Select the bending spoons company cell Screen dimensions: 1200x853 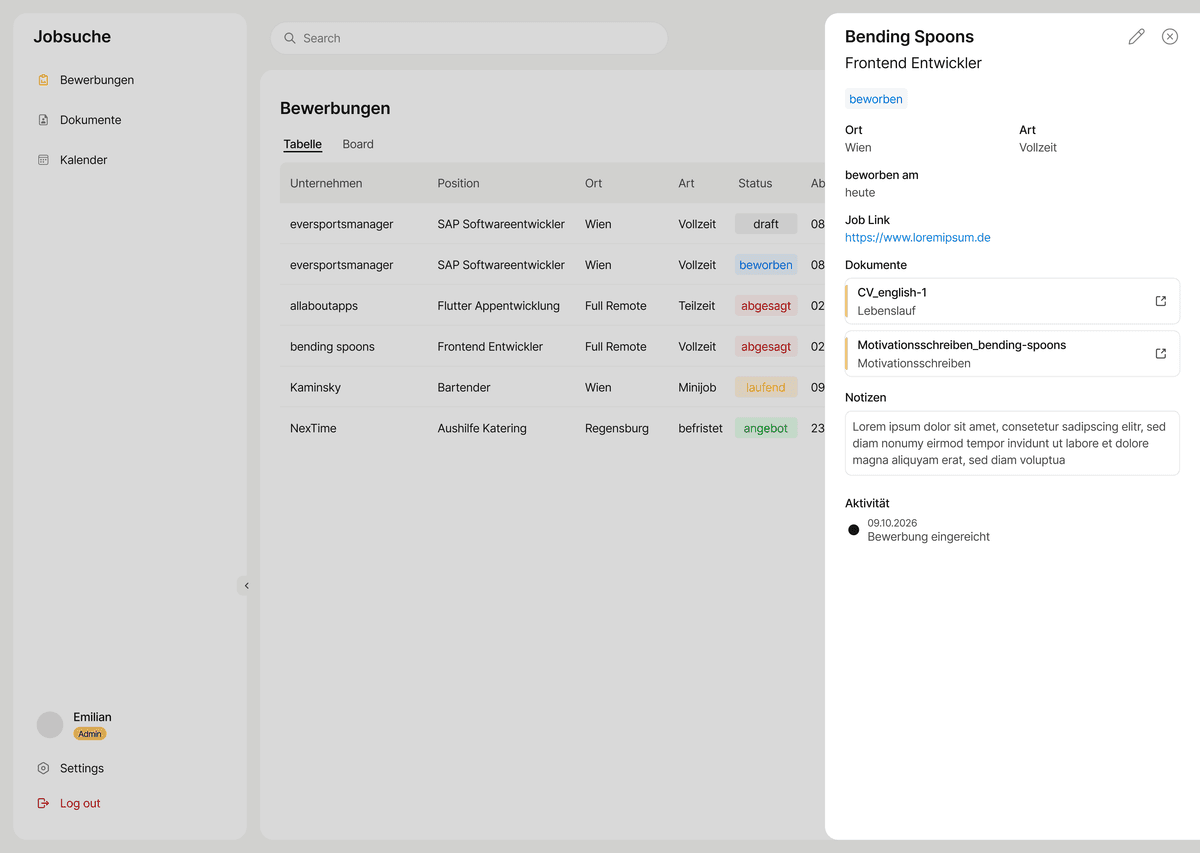click(x=332, y=347)
